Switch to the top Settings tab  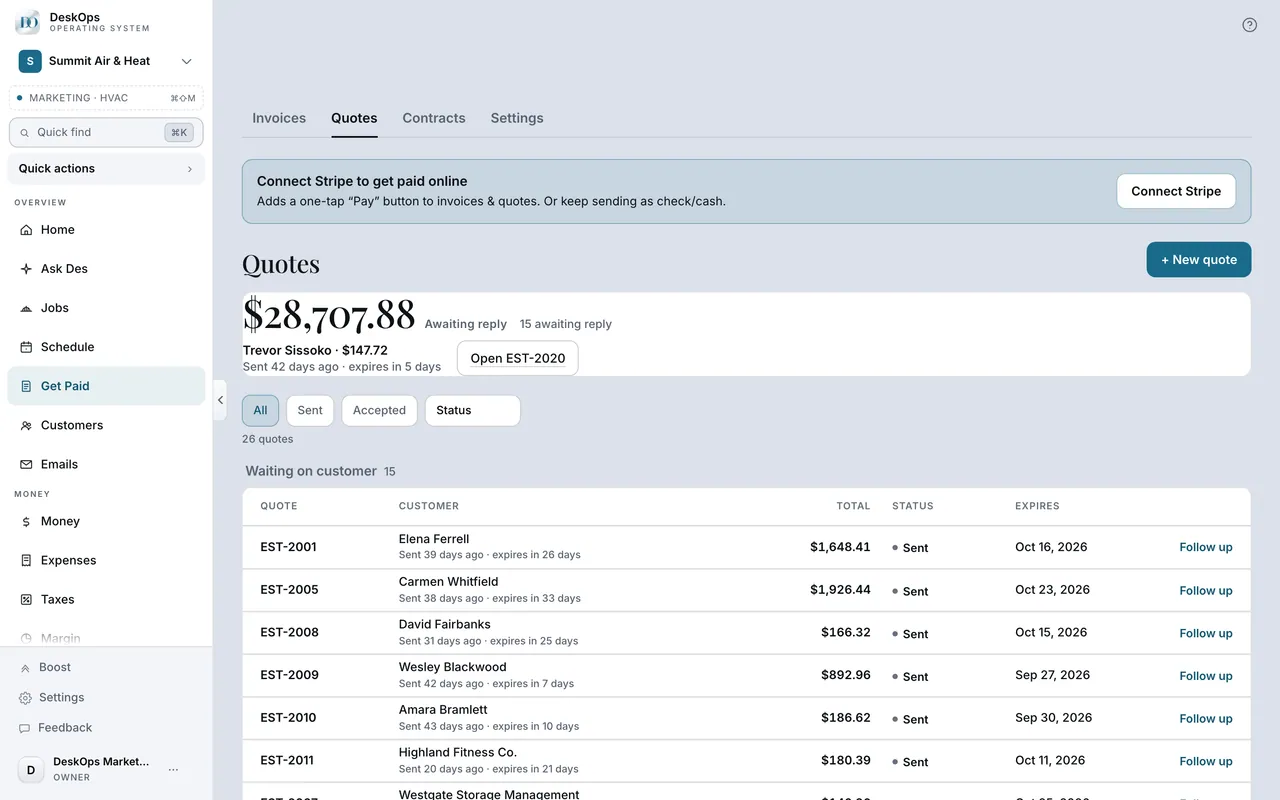[x=517, y=118]
